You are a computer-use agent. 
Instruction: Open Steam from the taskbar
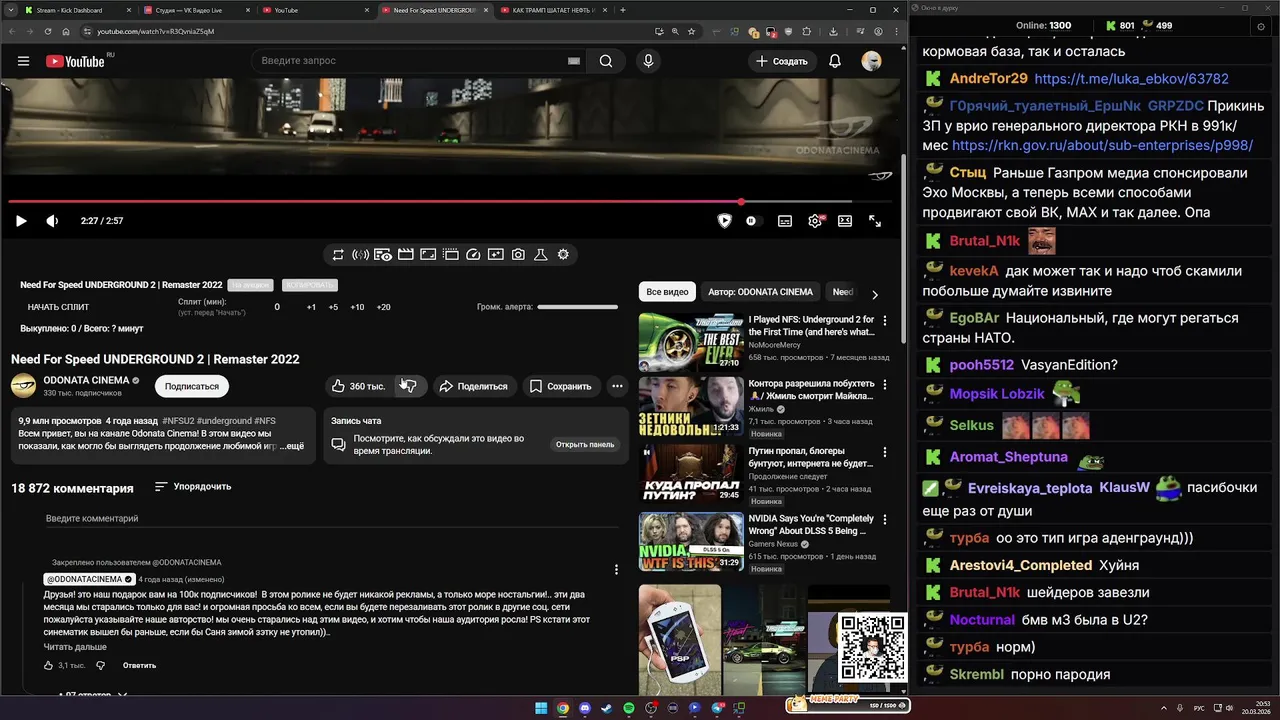point(607,708)
